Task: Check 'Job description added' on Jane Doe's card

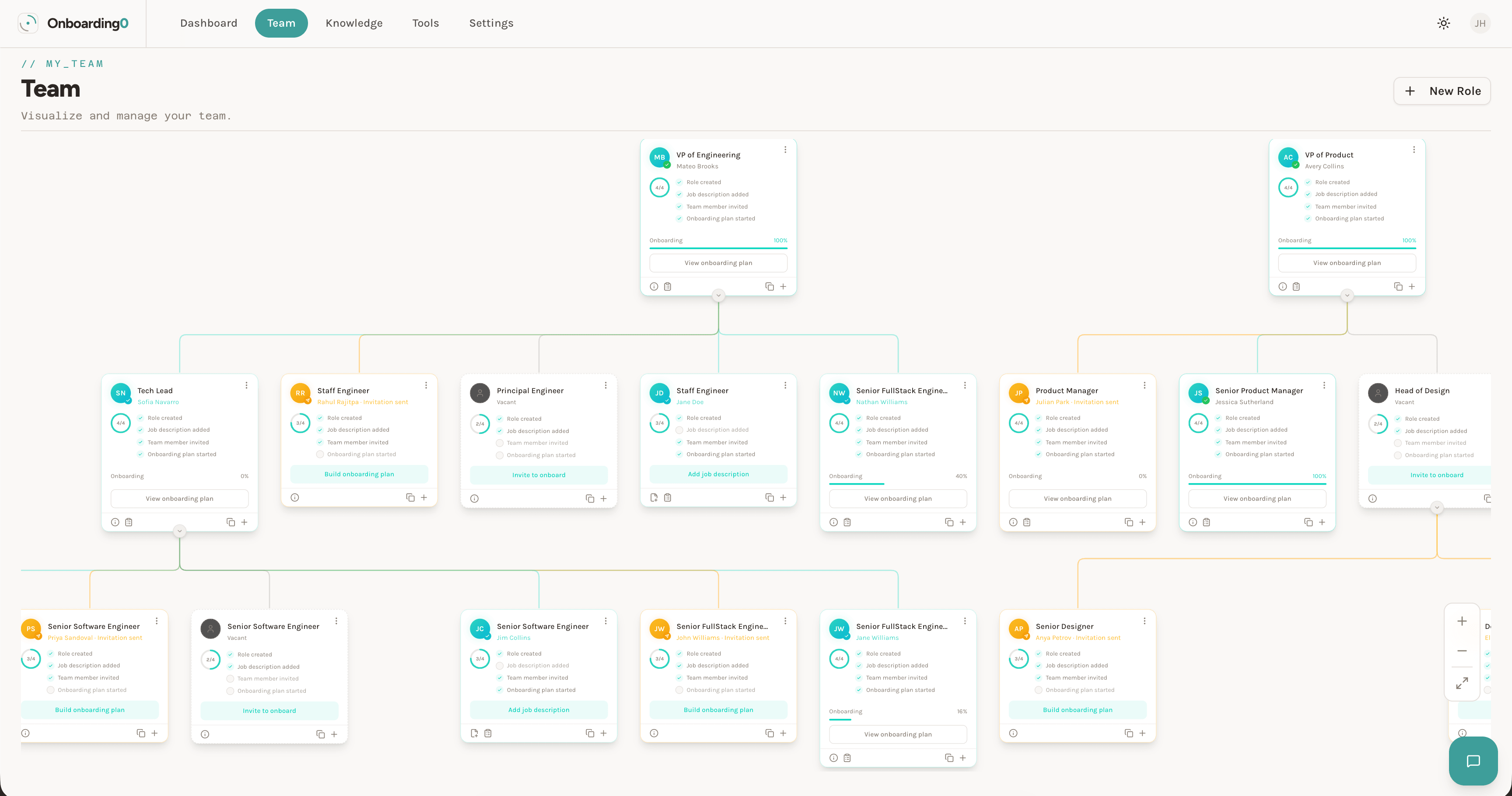Action: pyautogui.click(x=679, y=429)
